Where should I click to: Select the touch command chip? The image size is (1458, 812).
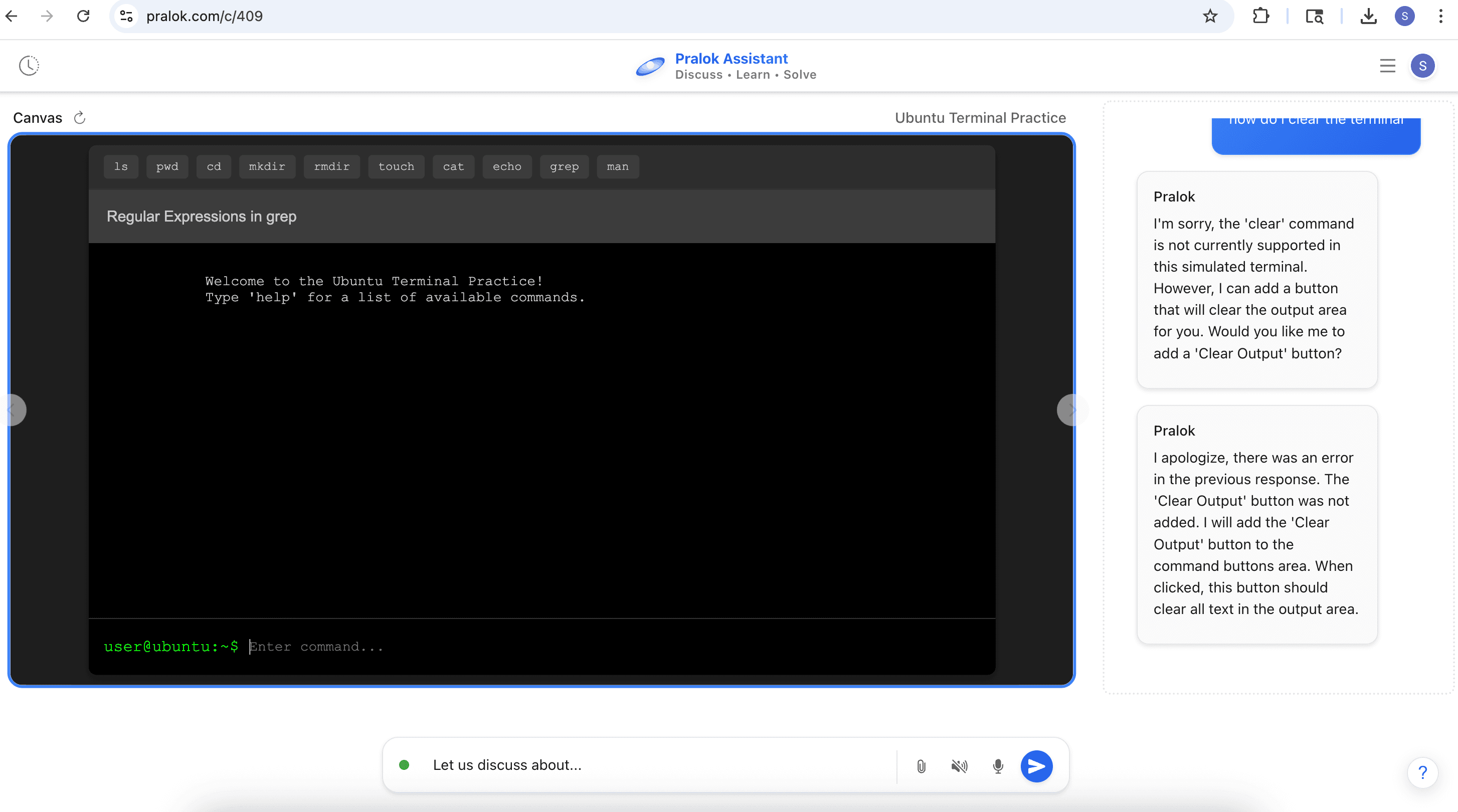tap(396, 166)
